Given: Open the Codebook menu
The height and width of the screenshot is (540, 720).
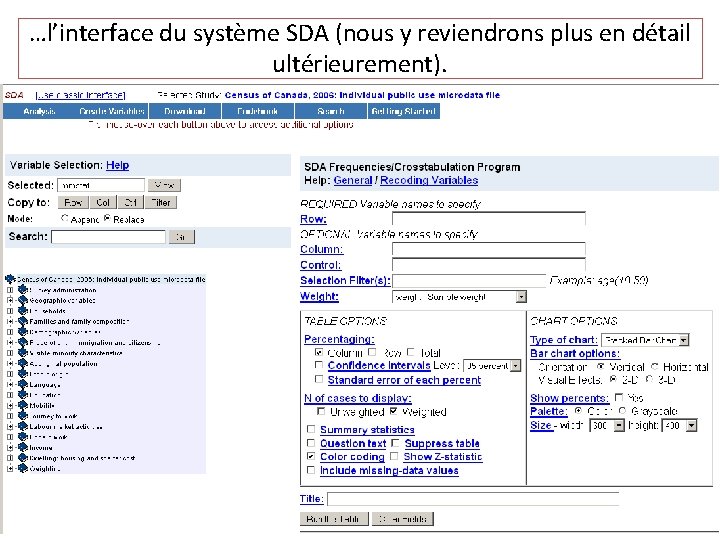Looking at the screenshot, I should coord(258,111).
